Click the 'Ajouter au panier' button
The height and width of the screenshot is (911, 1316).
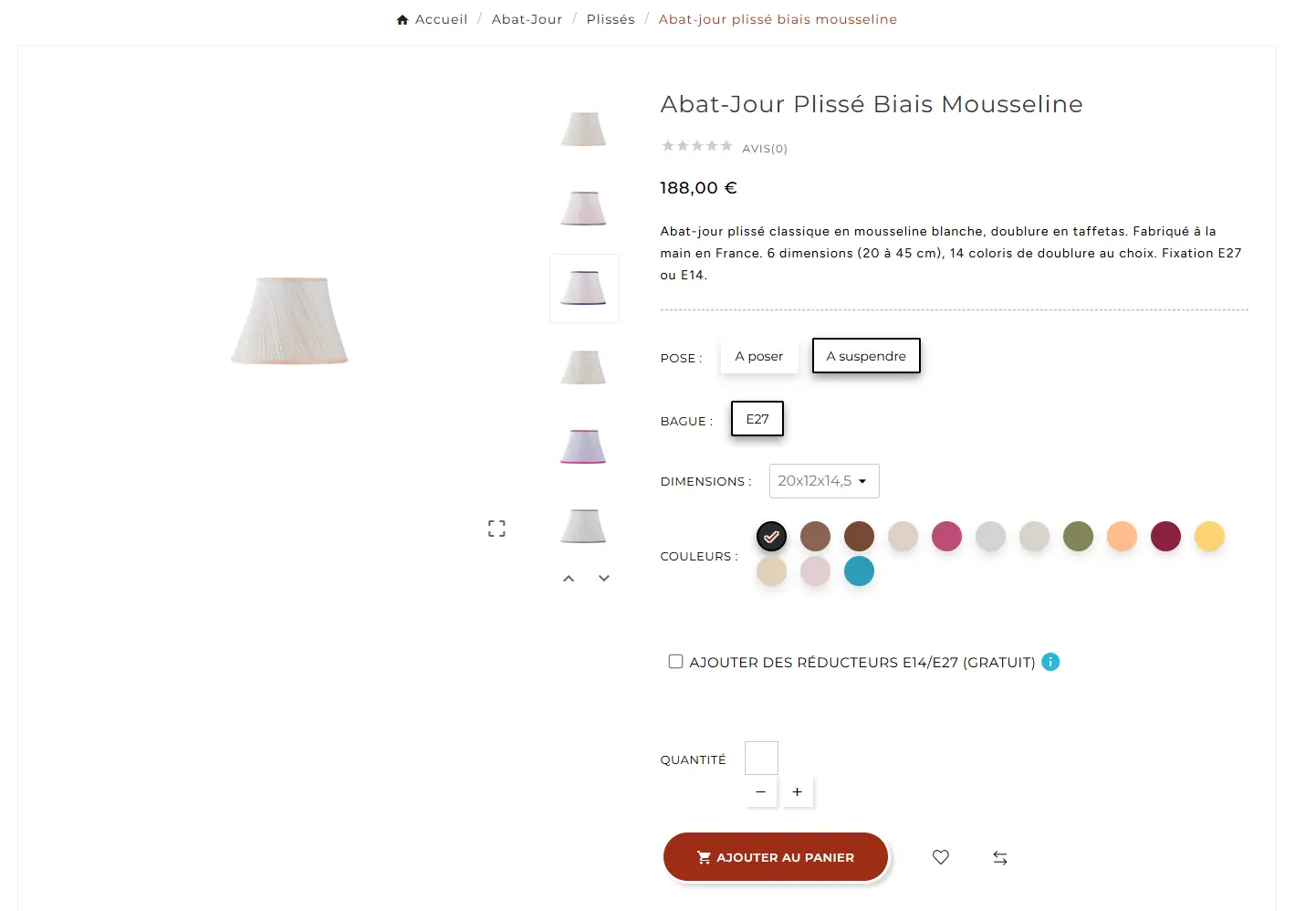pos(776,857)
